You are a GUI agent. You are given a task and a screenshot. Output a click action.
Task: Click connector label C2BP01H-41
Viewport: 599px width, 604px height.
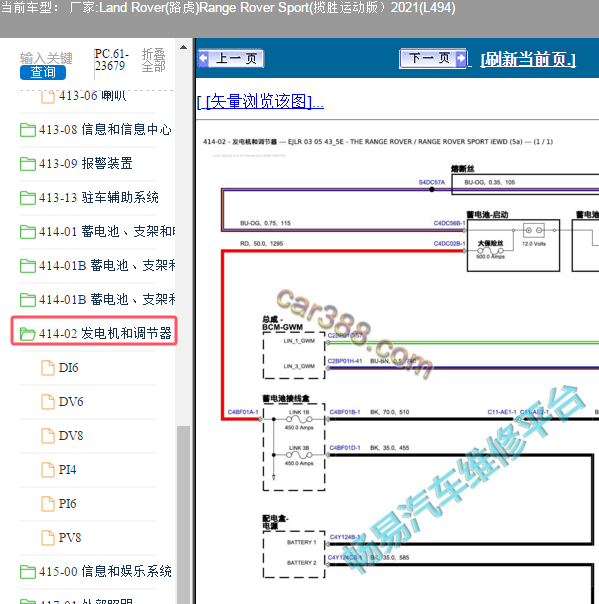pyautogui.click(x=345, y=361)
